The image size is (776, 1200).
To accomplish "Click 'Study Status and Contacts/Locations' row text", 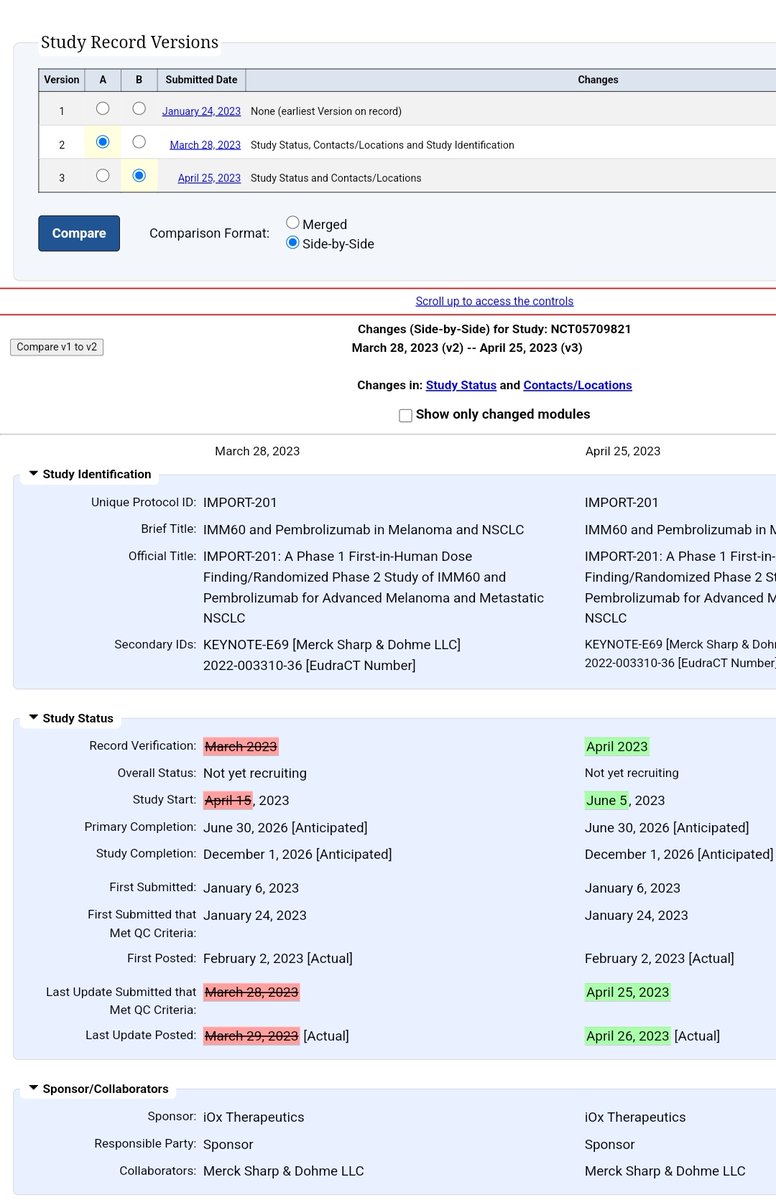I will 336,178.
